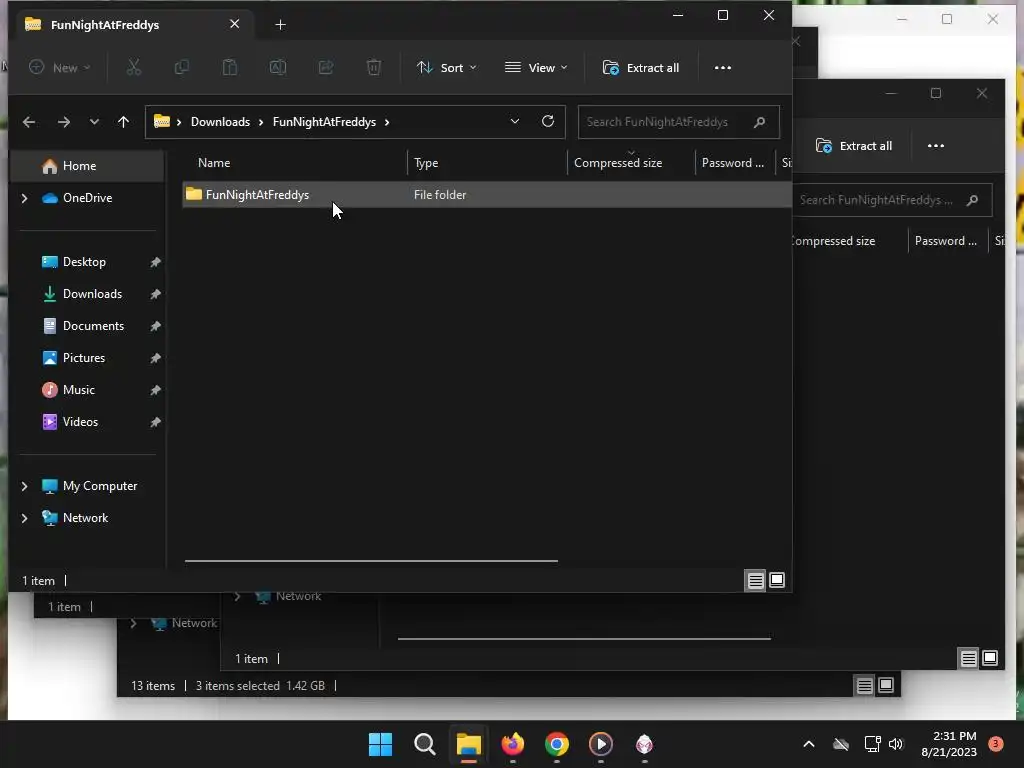Click the Copy icon in toolbar
This screenshot has height=768, width=1024.
tap(182, 67)
